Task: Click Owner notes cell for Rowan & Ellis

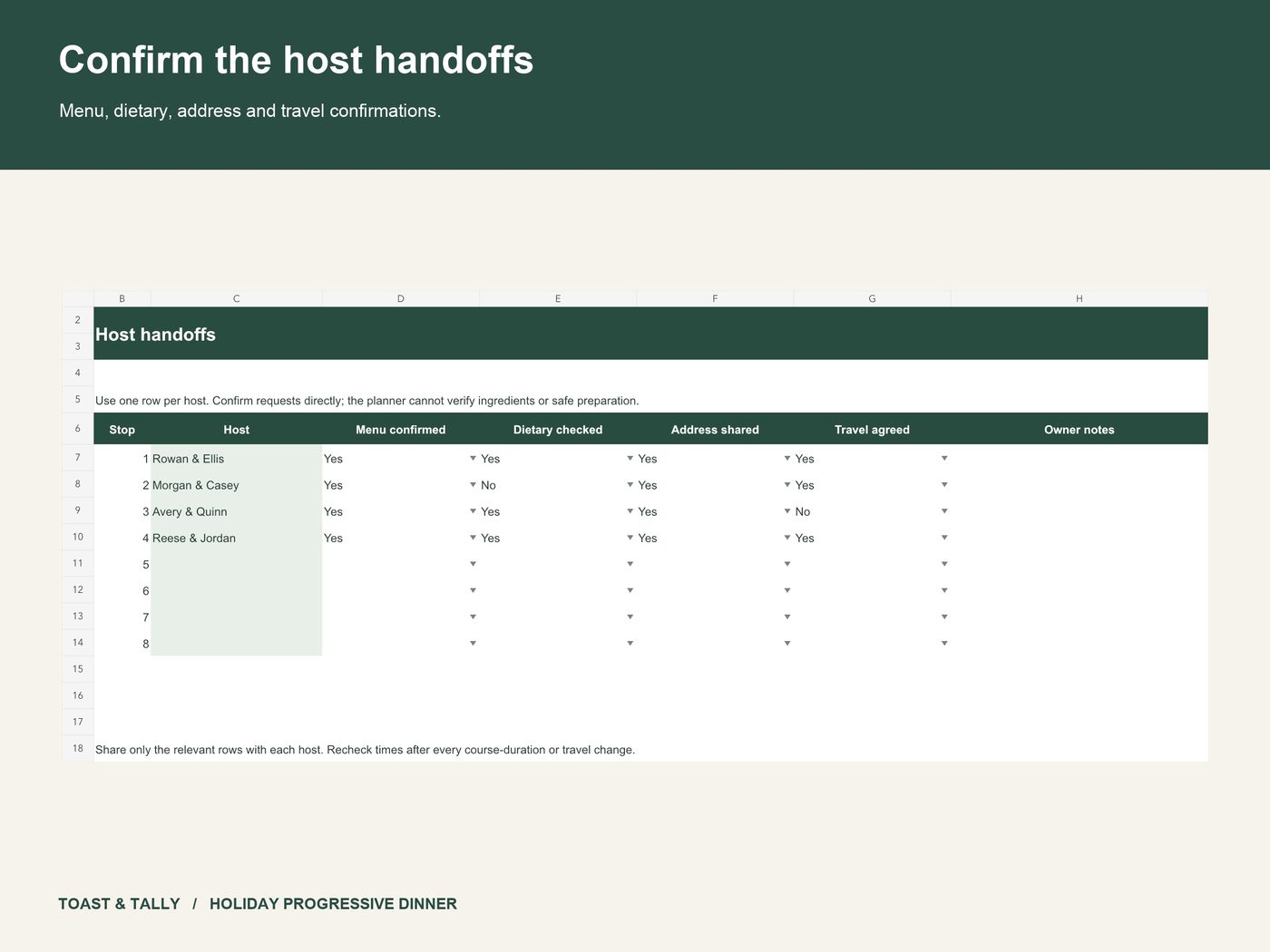Action: pos(1079,459)
